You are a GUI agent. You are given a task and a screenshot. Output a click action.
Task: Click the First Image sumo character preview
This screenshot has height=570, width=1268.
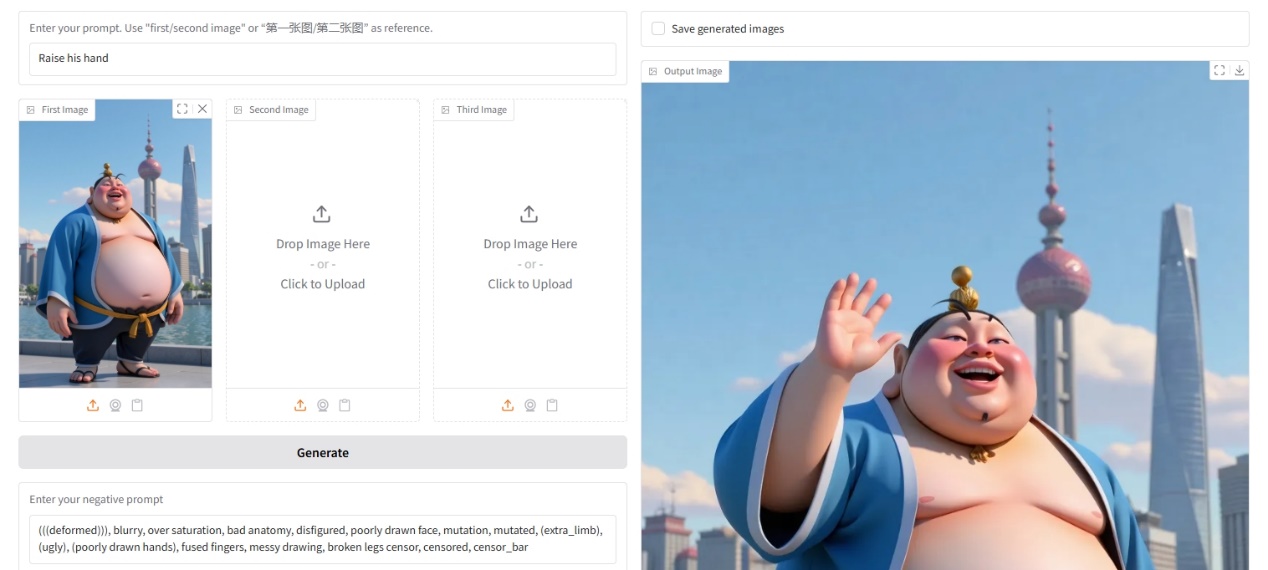click(x=115, y=243)
